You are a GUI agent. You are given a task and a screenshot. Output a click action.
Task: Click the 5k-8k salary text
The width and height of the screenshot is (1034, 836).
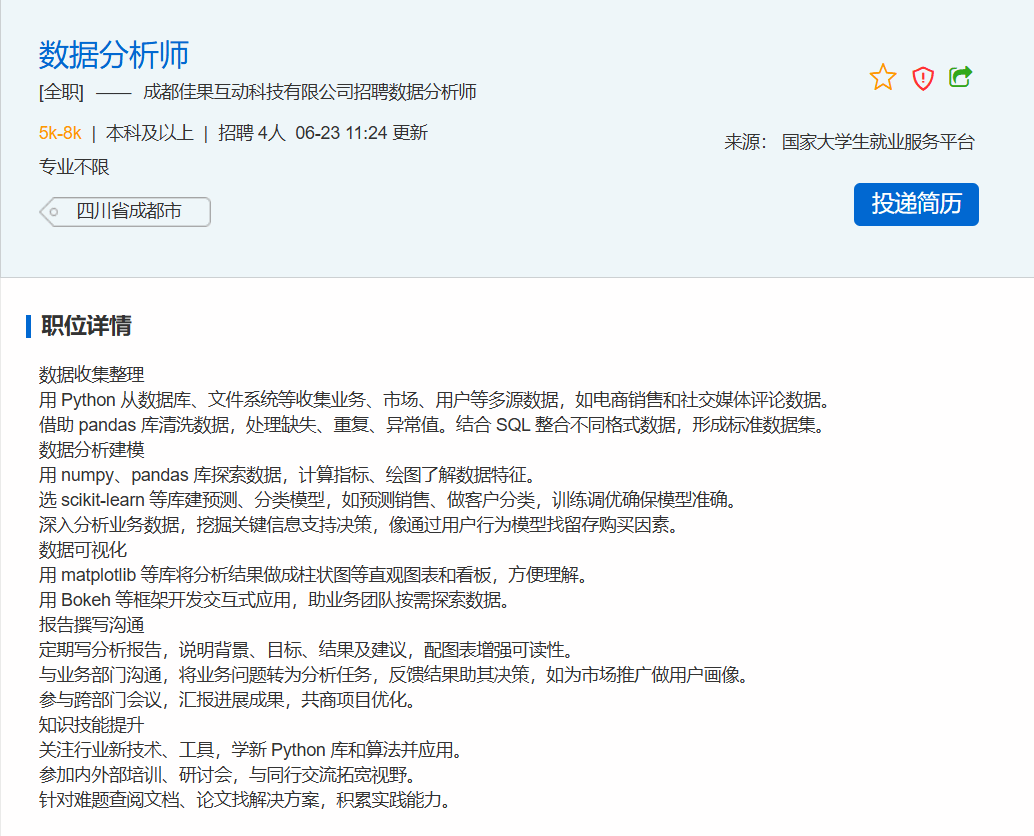coord(60,133)
